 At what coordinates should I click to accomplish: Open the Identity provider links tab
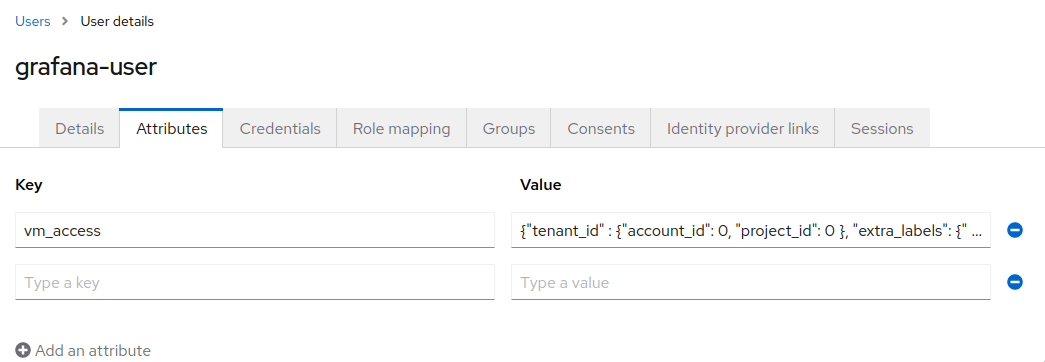click(742, 129)
